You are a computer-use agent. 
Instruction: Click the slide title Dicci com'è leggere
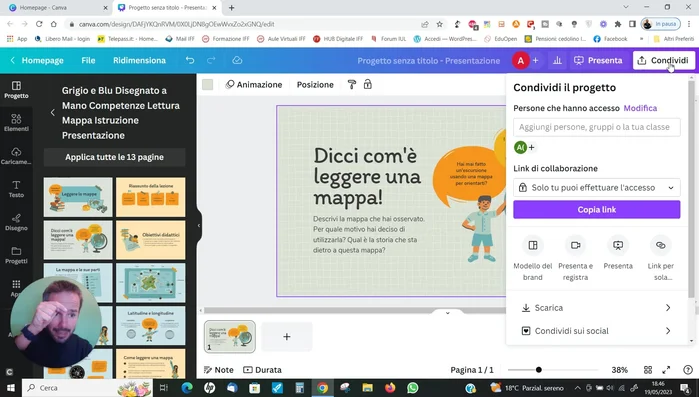point(367,176)
